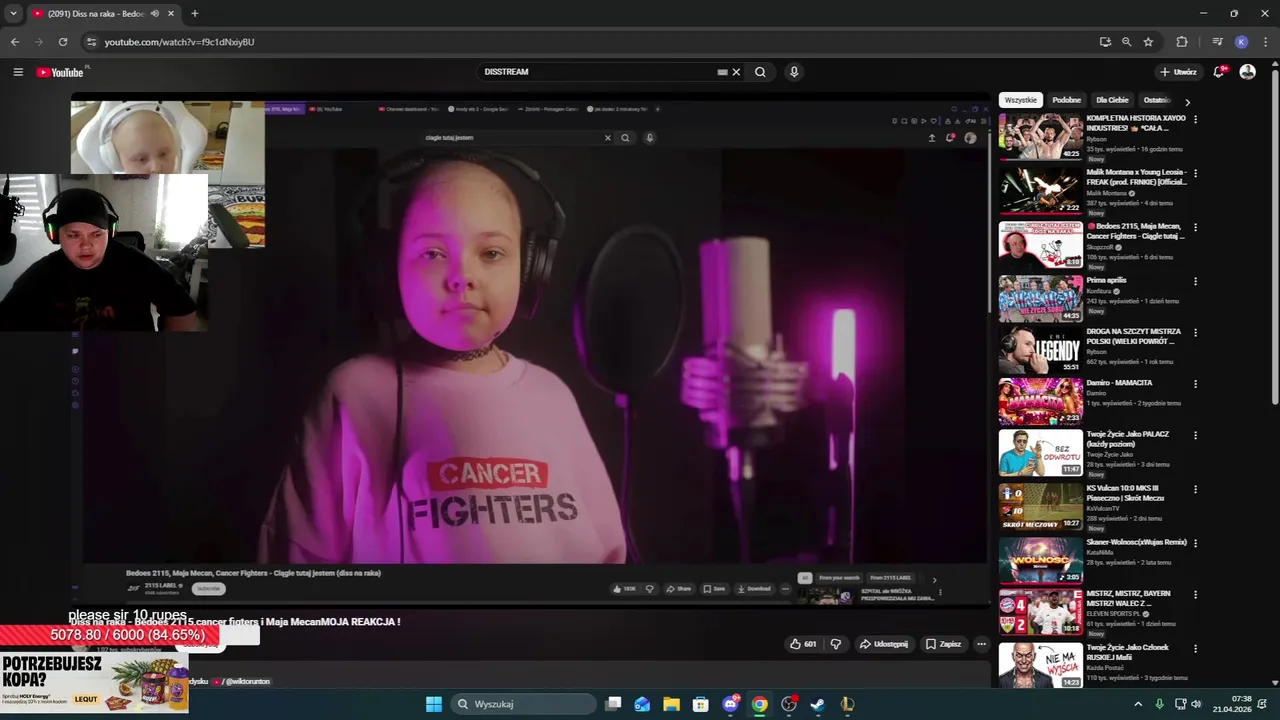Open League of Legends taskbar icon

[847, 704]
